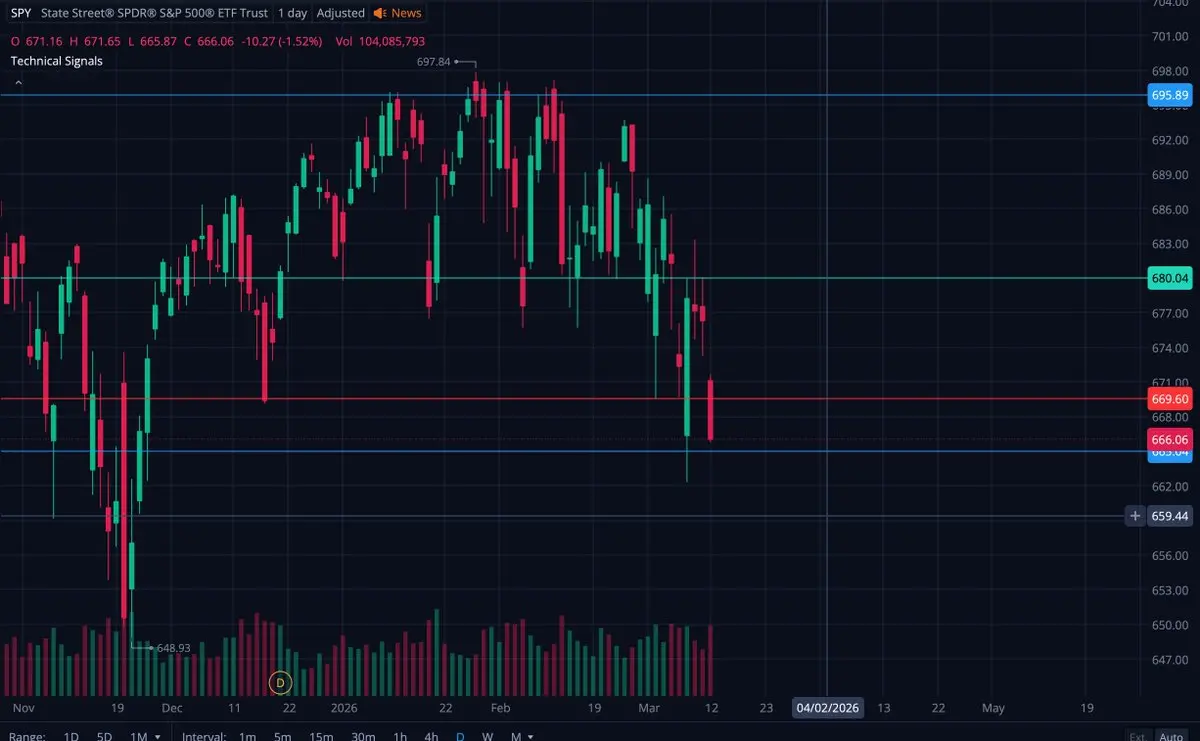Open the dividend marker D on the timeline

click(x=280, y=683)
